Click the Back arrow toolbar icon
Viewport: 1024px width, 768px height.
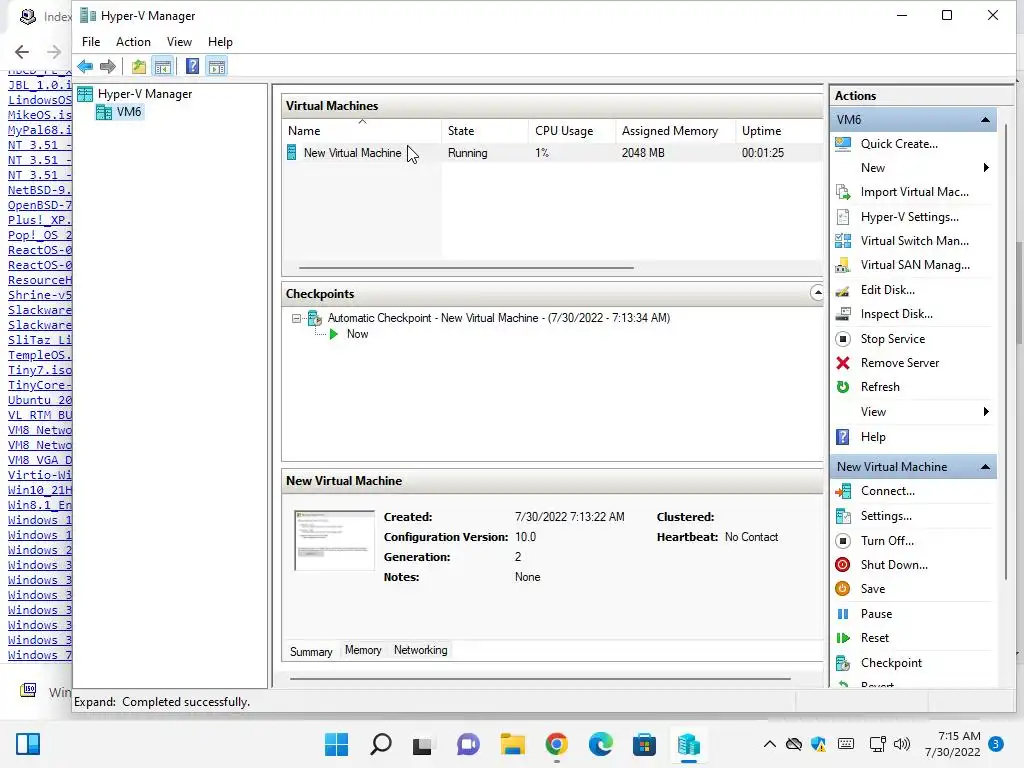[x=85, y=66]
